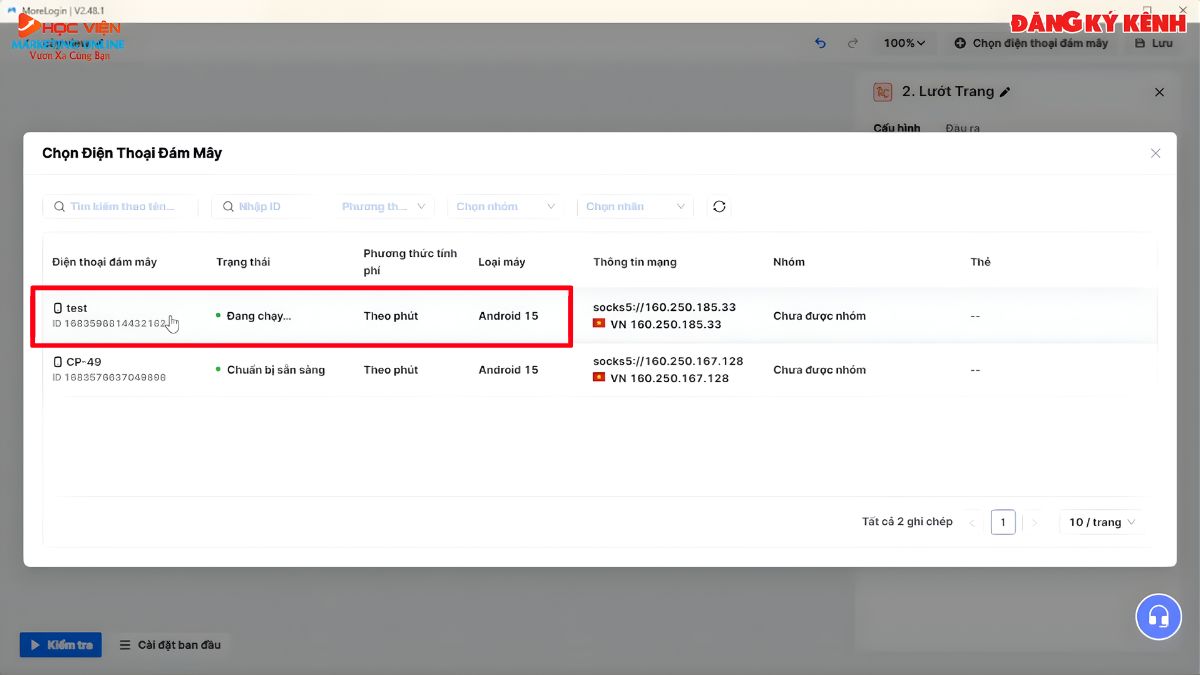Switch to the 'Đầu ra' tab
The width and height of the screenshot is (1200, 675).
(x=961, y=127)
